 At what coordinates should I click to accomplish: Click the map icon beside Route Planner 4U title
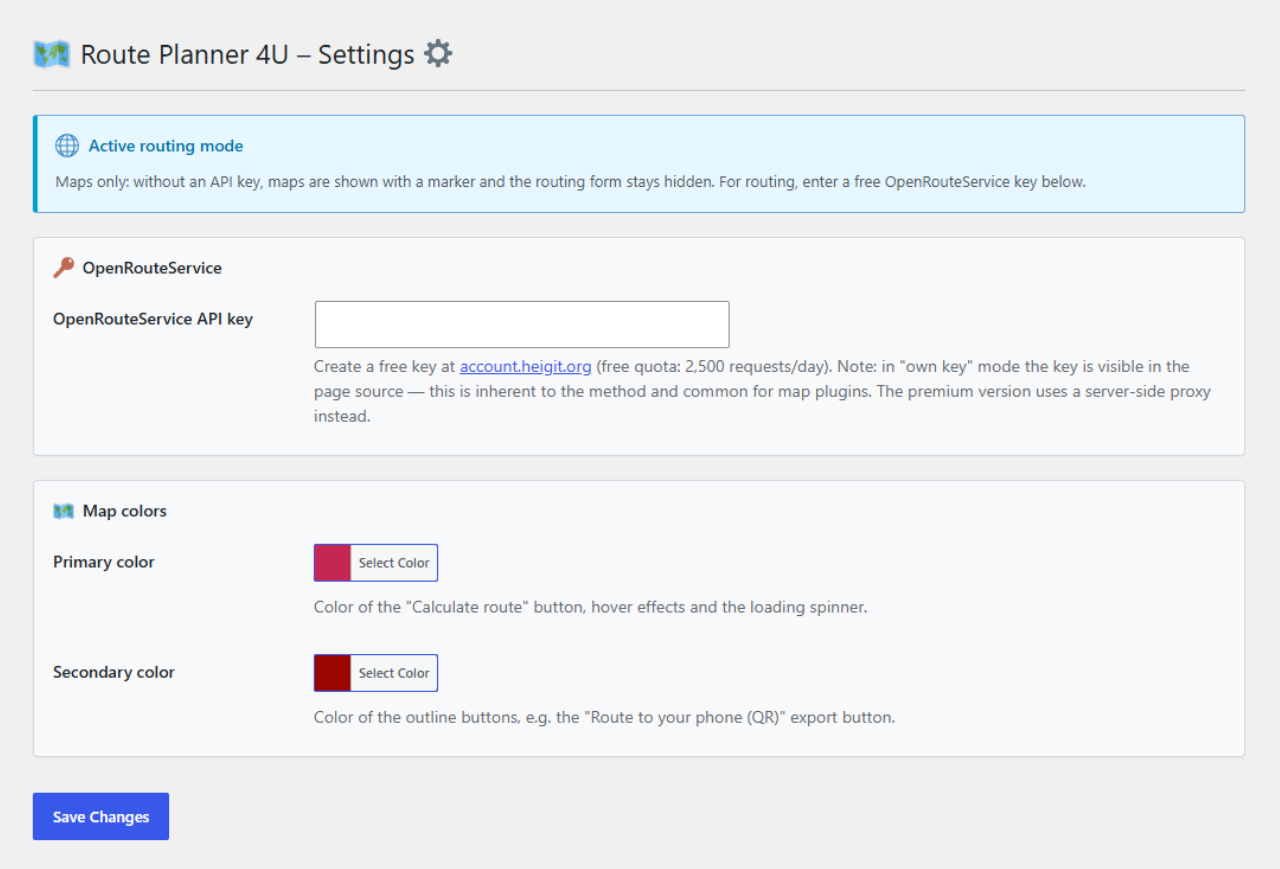51,54
